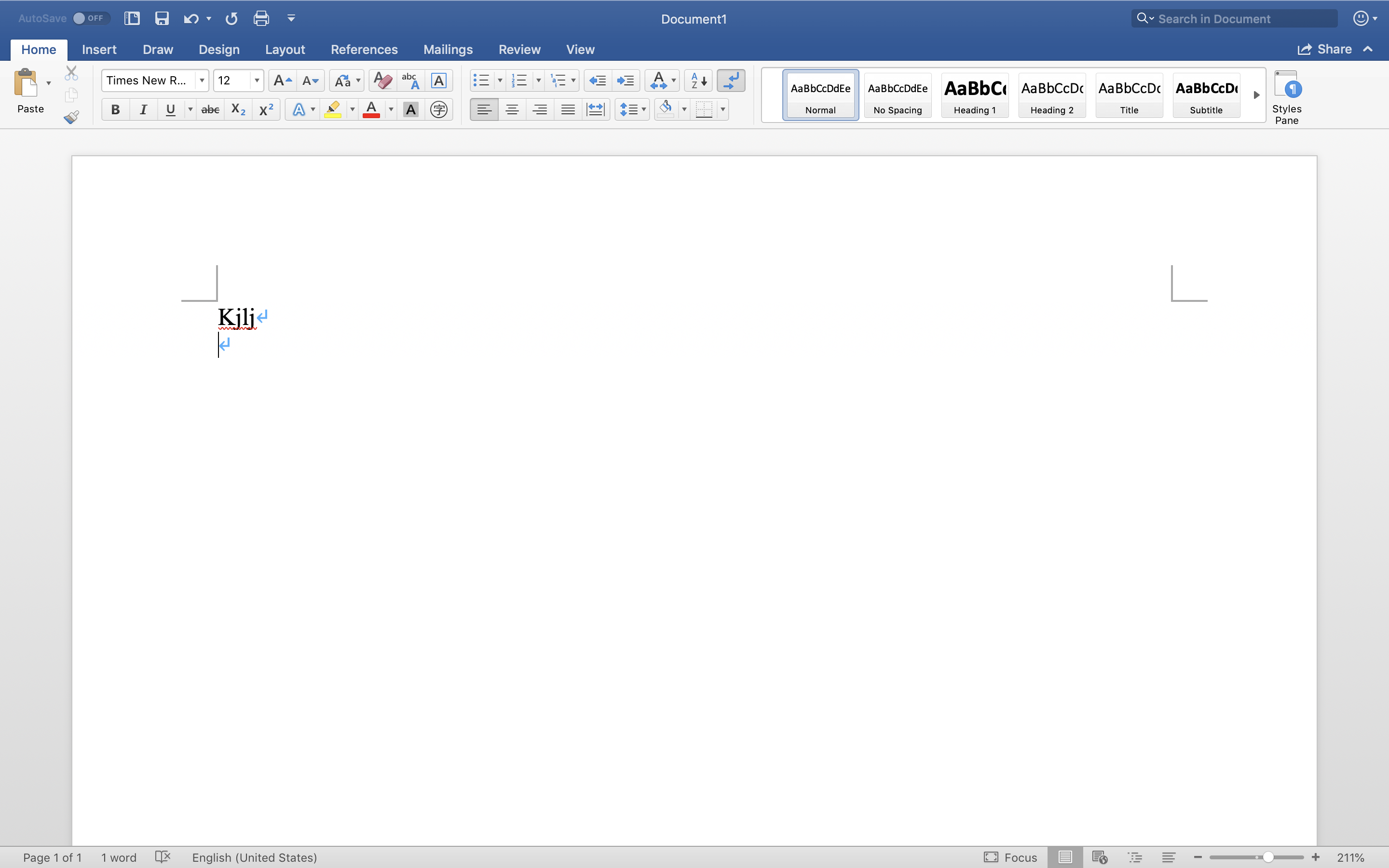Apply strikethrough to text
Image resolution: width=1389 pixels, height=868 pixels.
(x=210, y=109)
